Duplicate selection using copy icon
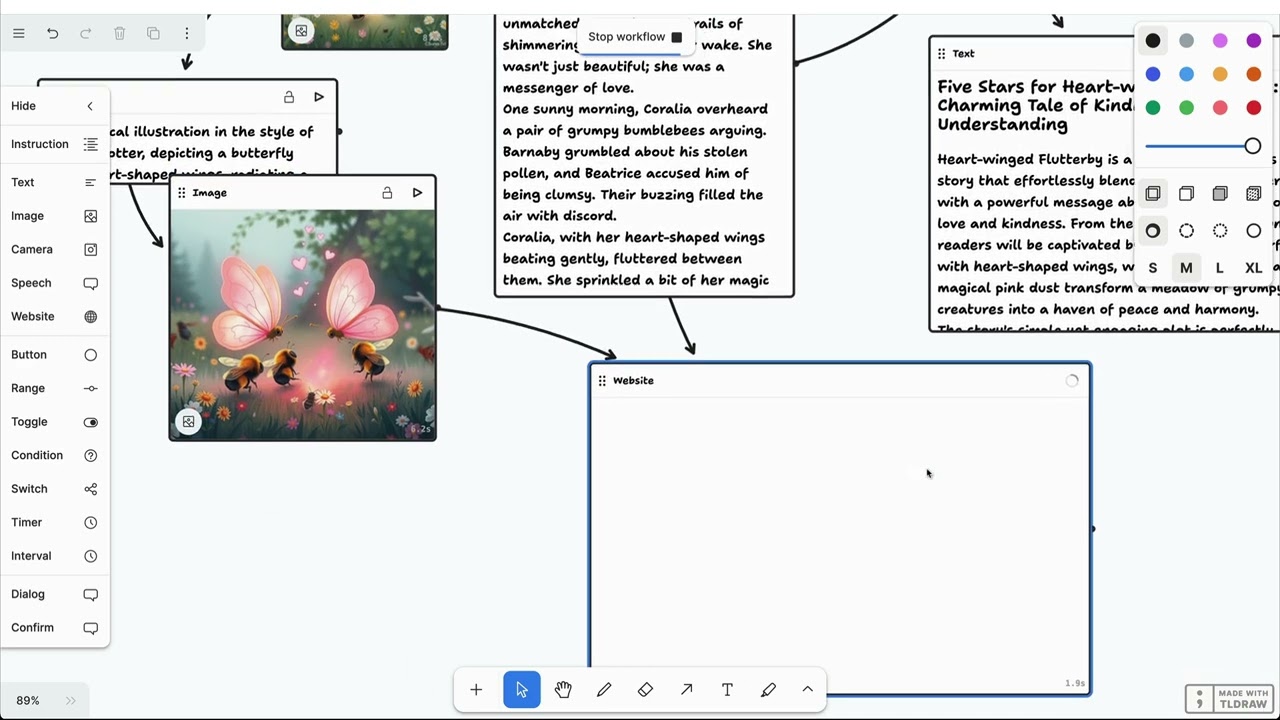This screenshot has width=1280, height=720. click(153, 33)
